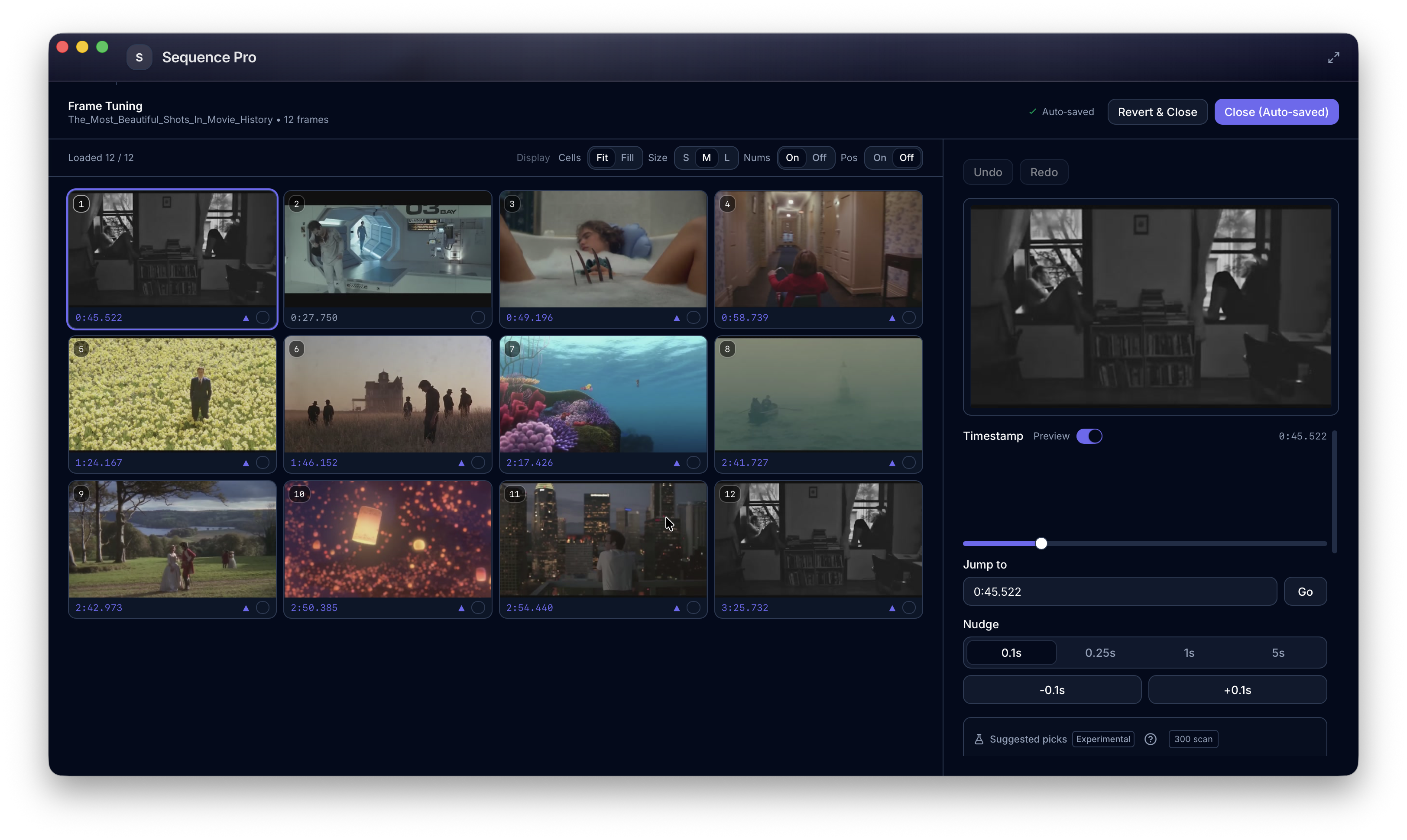Click the triangle marker on frame 0:45.522
Viewport: 1407px width, 840px height.
click(x=246, y=318)
